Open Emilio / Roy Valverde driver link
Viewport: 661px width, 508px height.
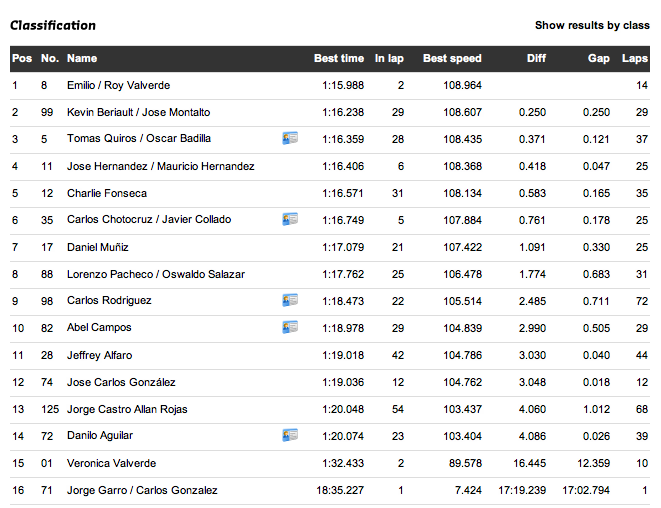[x=118, y=86]
